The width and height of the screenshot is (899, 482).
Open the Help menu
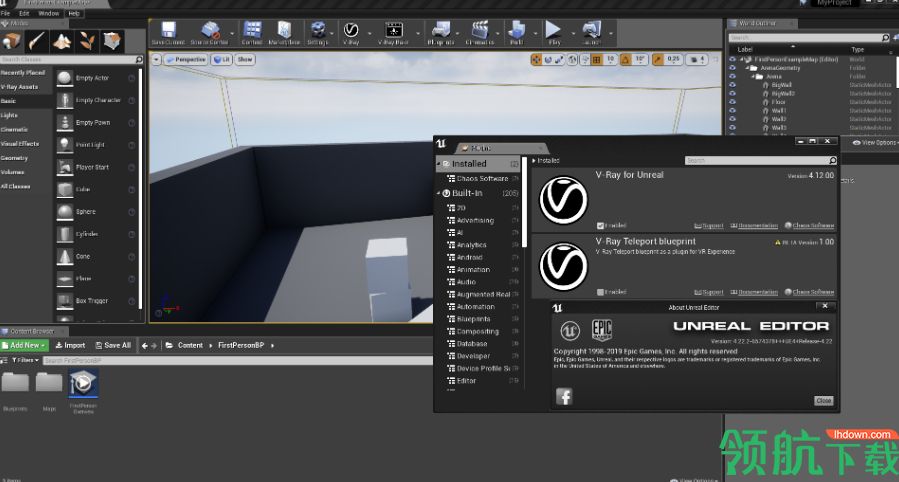coord(74,13)
